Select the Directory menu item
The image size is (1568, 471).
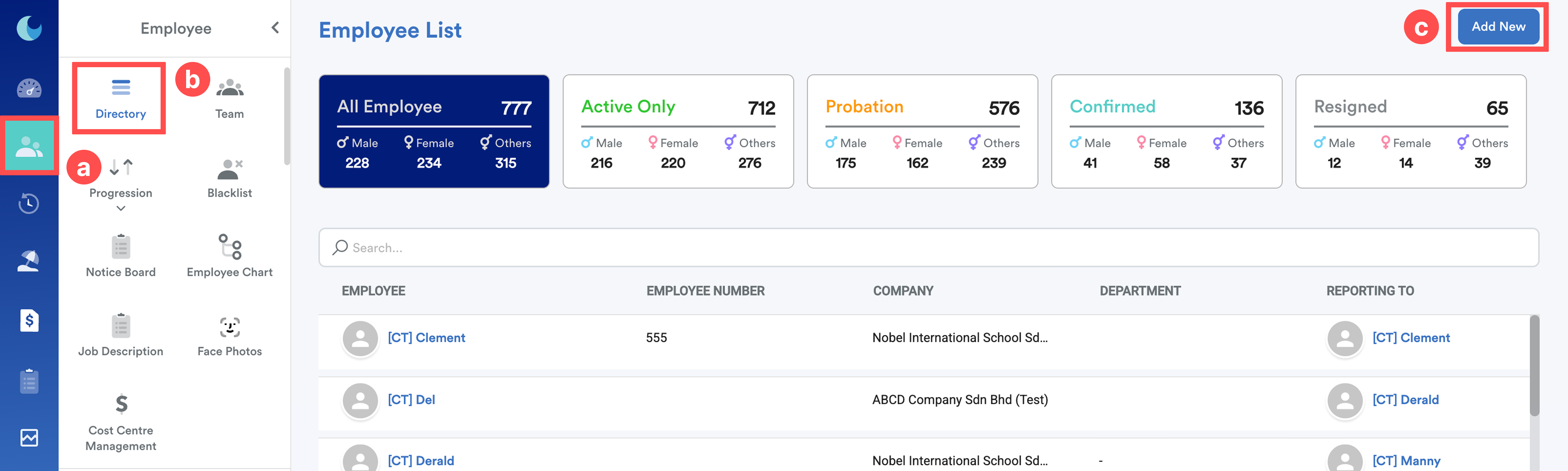coord(121,99)
